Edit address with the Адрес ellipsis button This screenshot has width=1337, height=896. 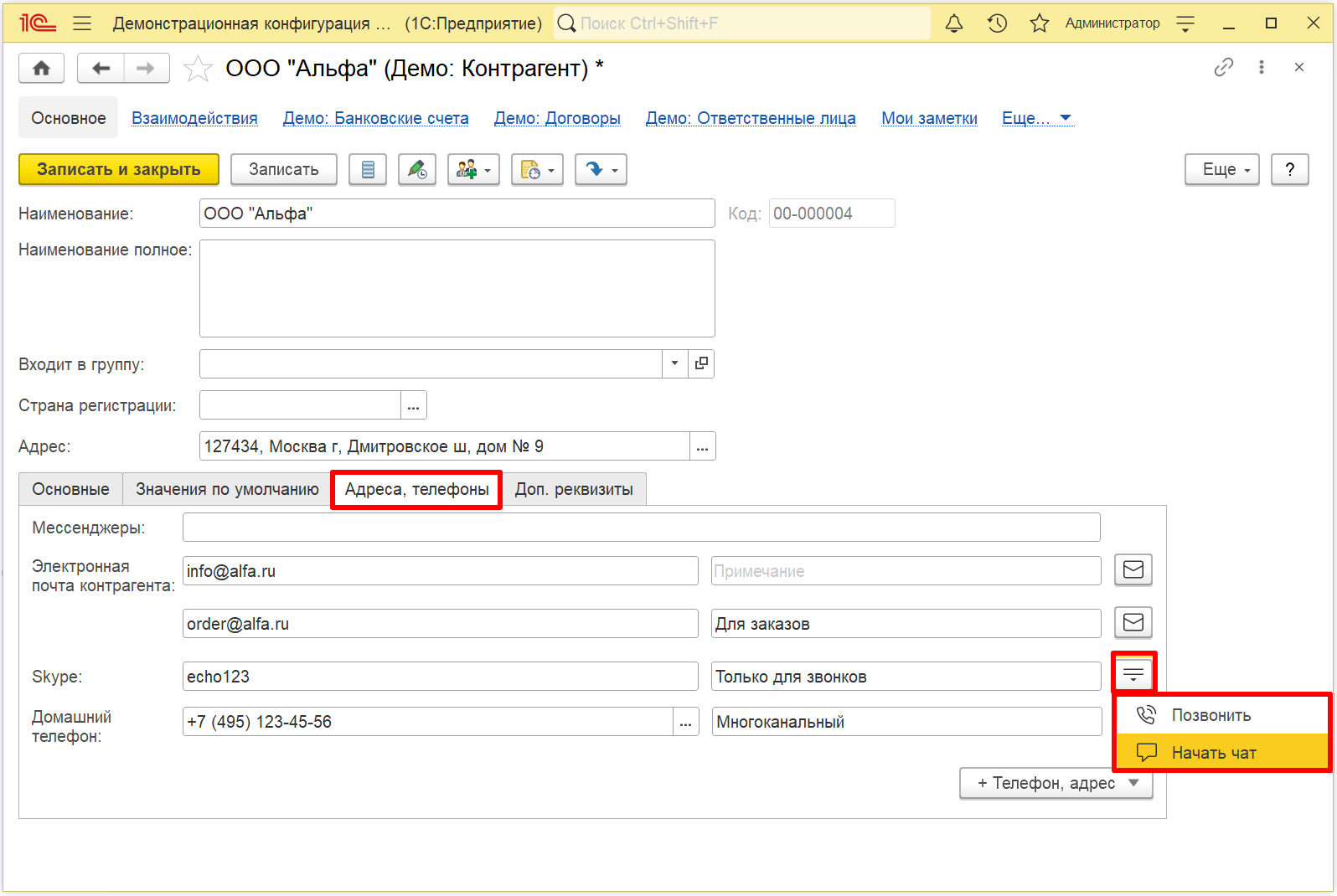click(703, 445)
